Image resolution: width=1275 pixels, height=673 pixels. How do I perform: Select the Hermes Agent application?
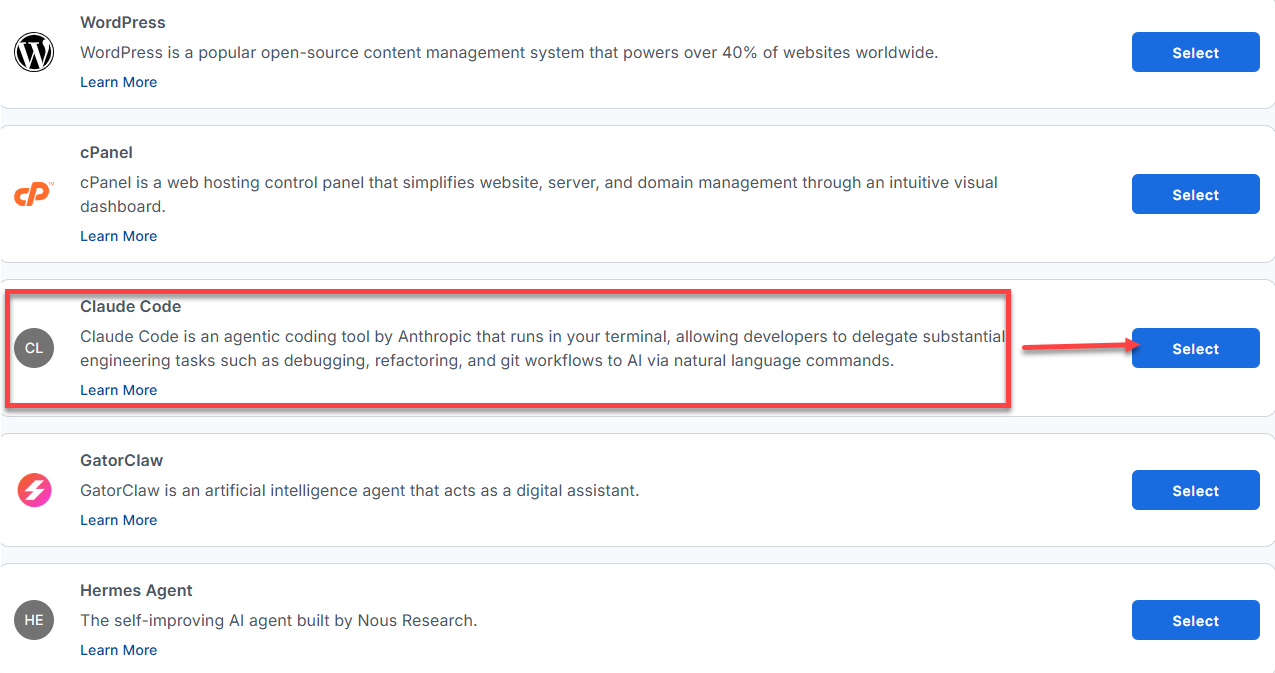pyautogui.click(x=1195, y=620)
